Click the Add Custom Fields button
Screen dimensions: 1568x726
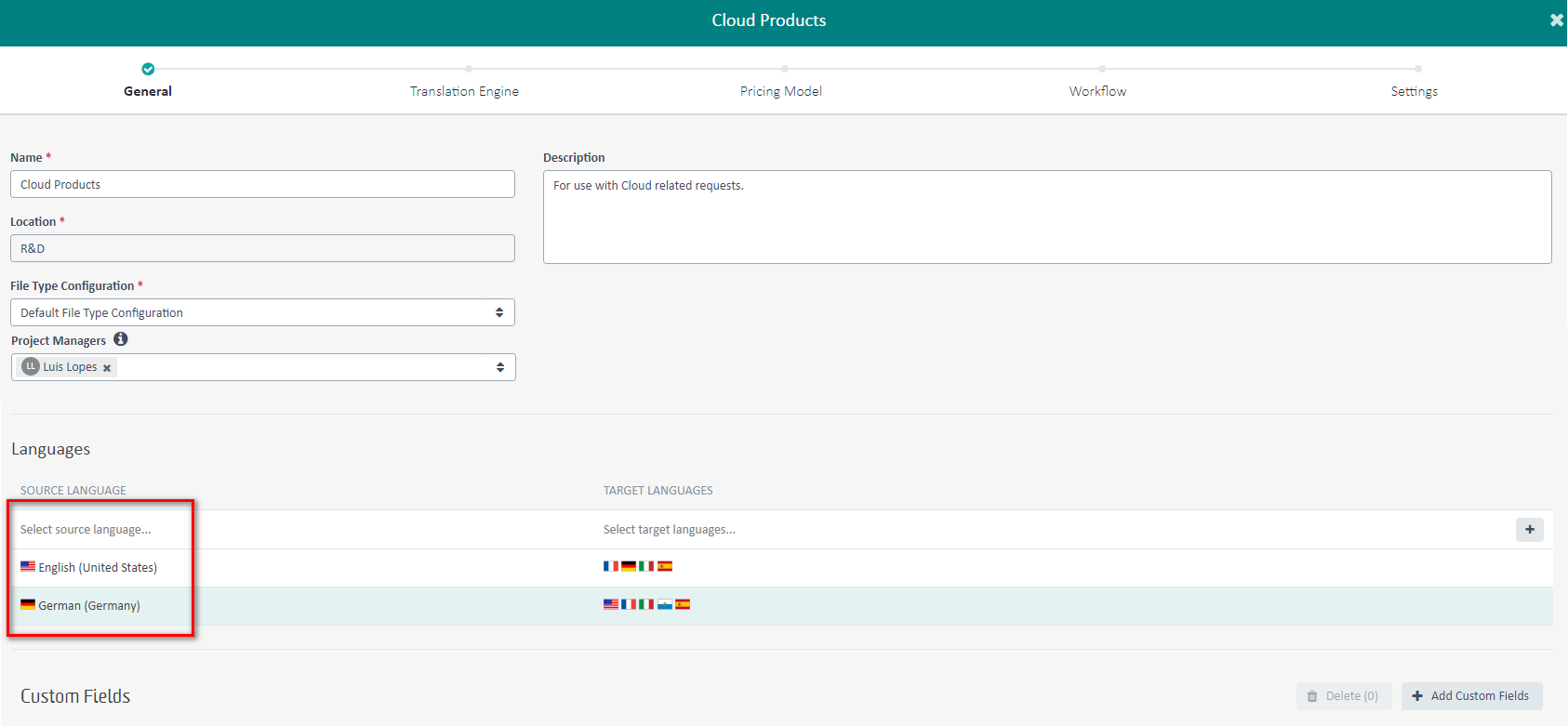coord(1471,695)
